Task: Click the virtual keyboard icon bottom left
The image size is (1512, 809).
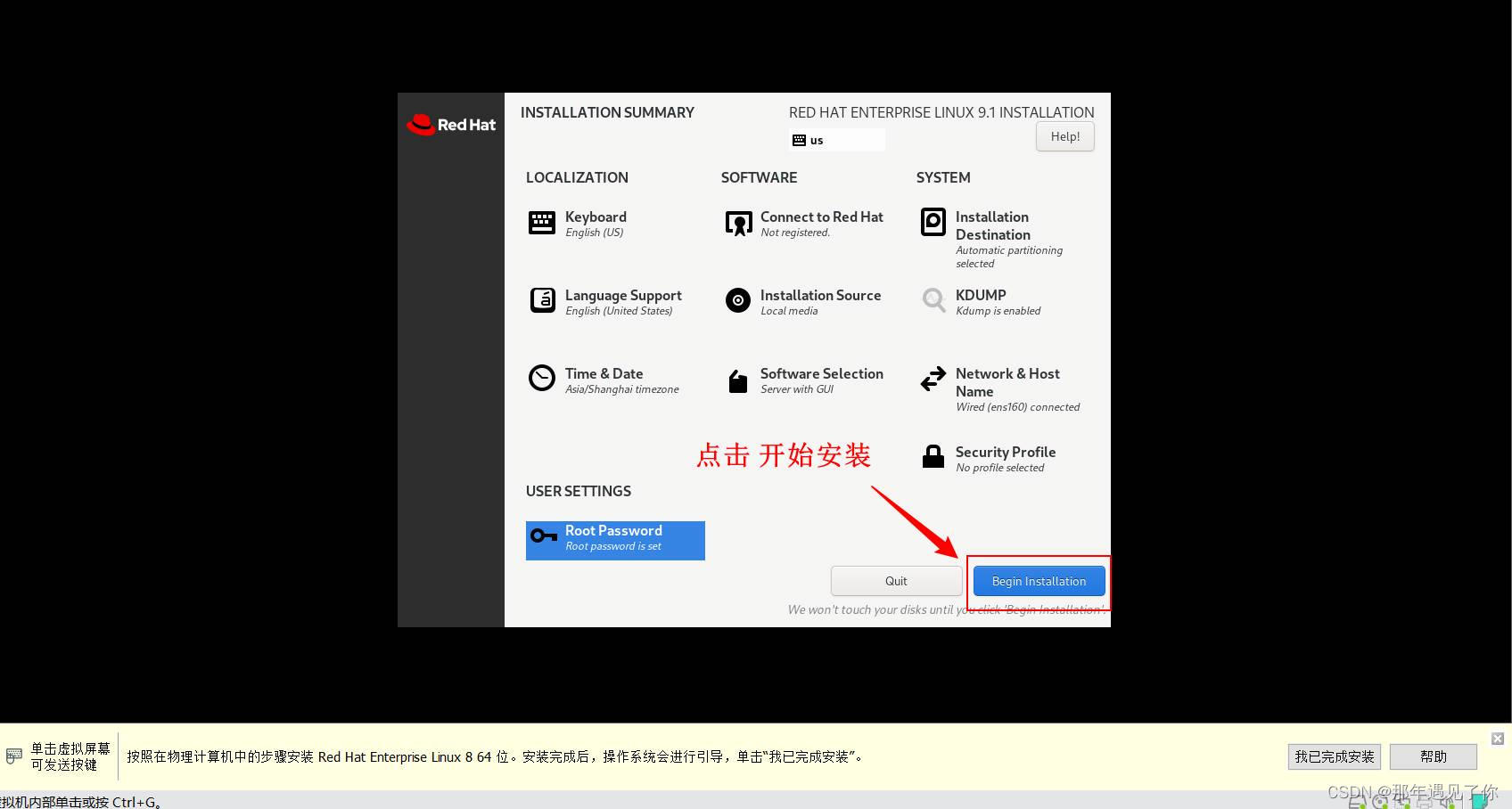Action: (x=13, y=756)
